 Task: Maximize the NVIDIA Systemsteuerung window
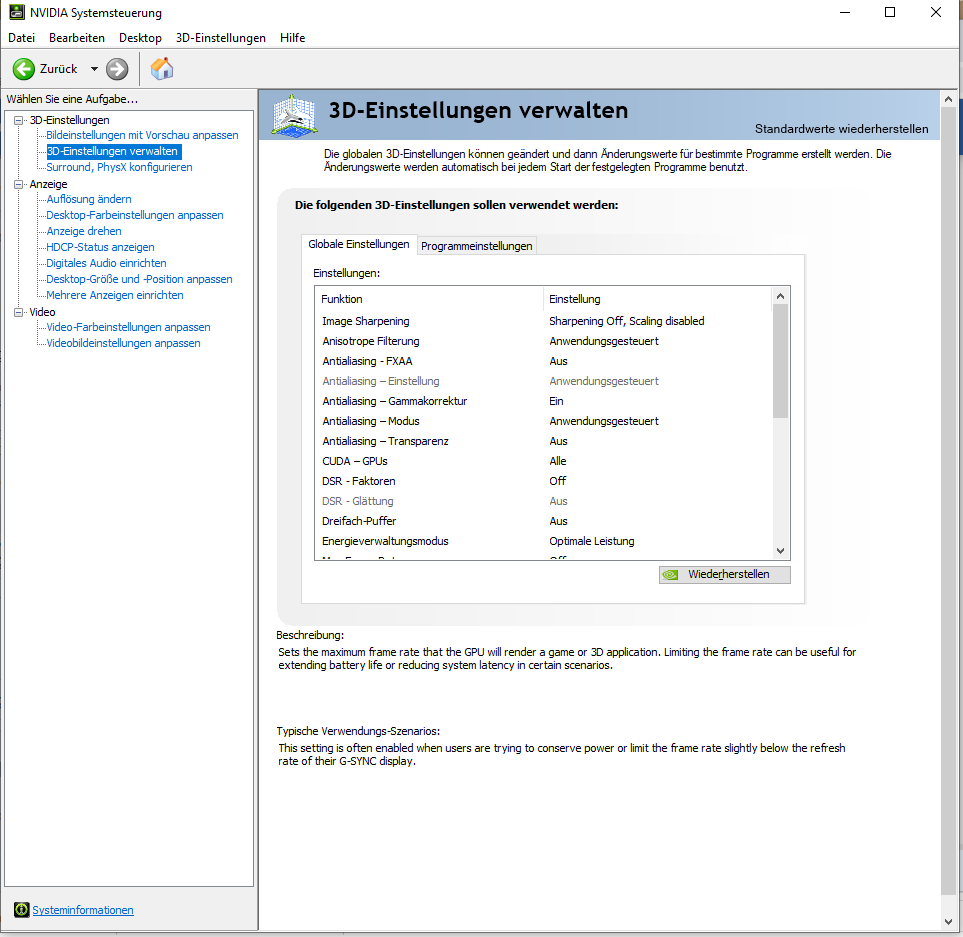pyautogui.click(x=889, y=12)
